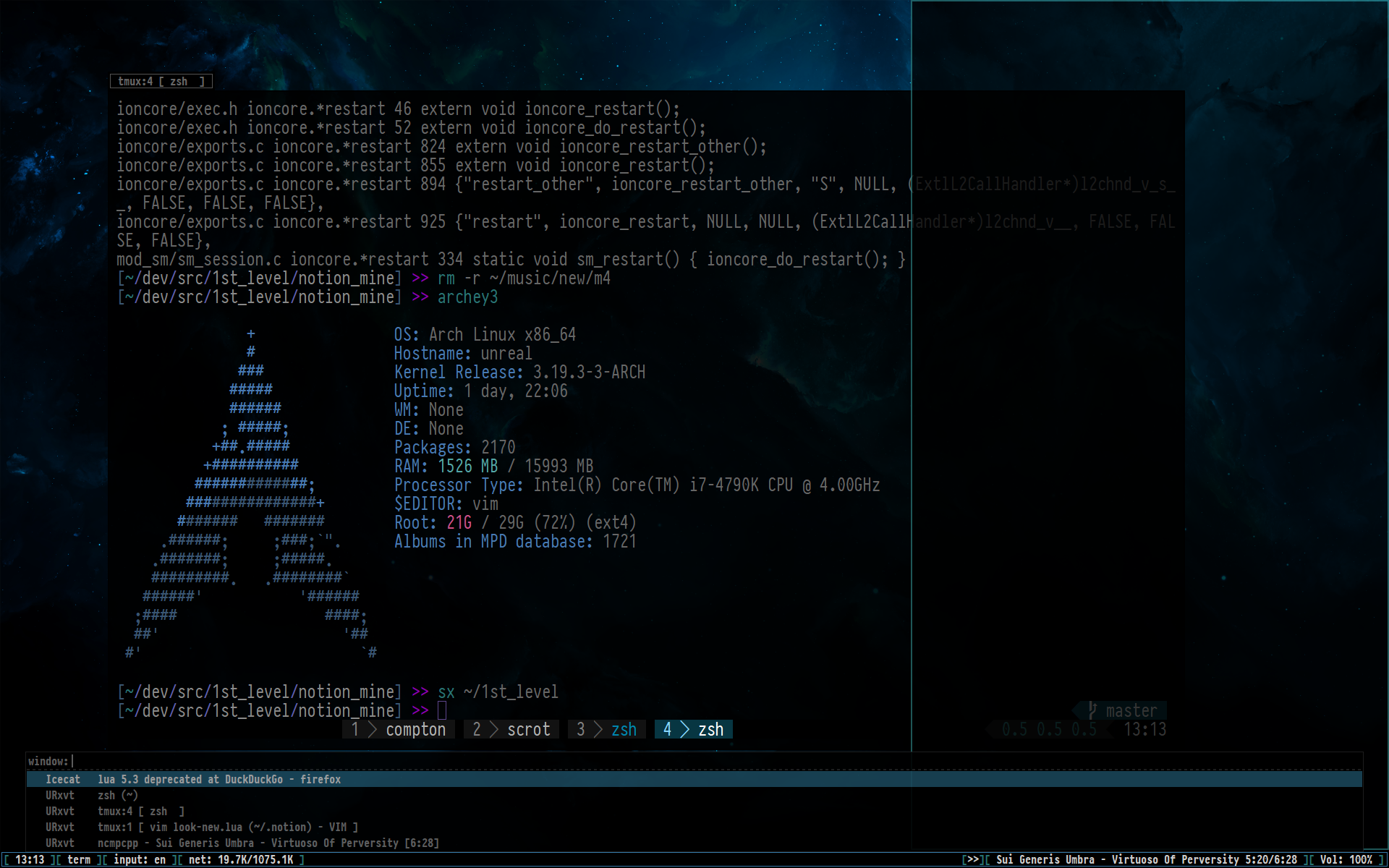Click the 13:13 time in tmux status

pos(1144,729)
